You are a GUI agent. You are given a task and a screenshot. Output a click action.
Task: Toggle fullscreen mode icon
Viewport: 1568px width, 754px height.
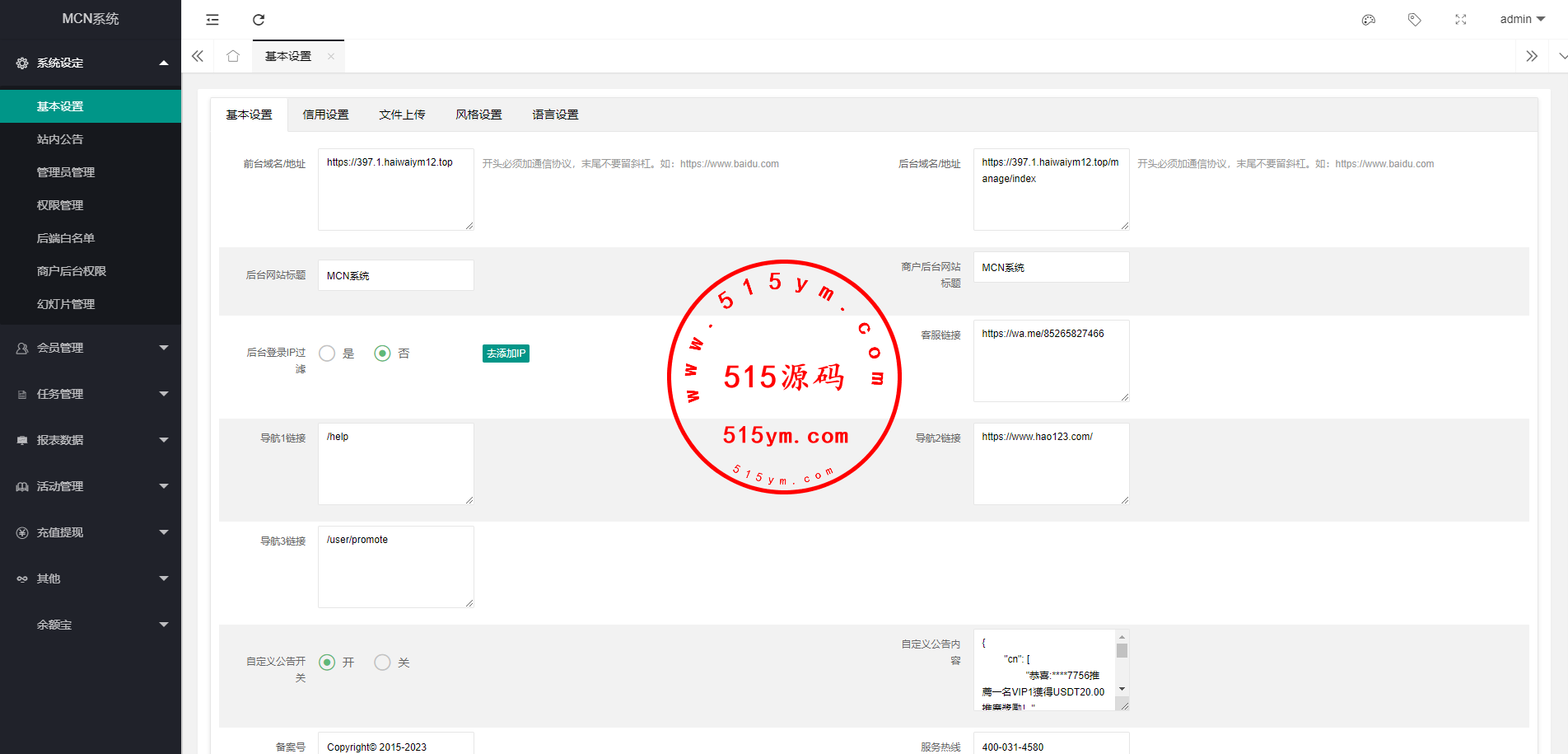(1461, 20)
